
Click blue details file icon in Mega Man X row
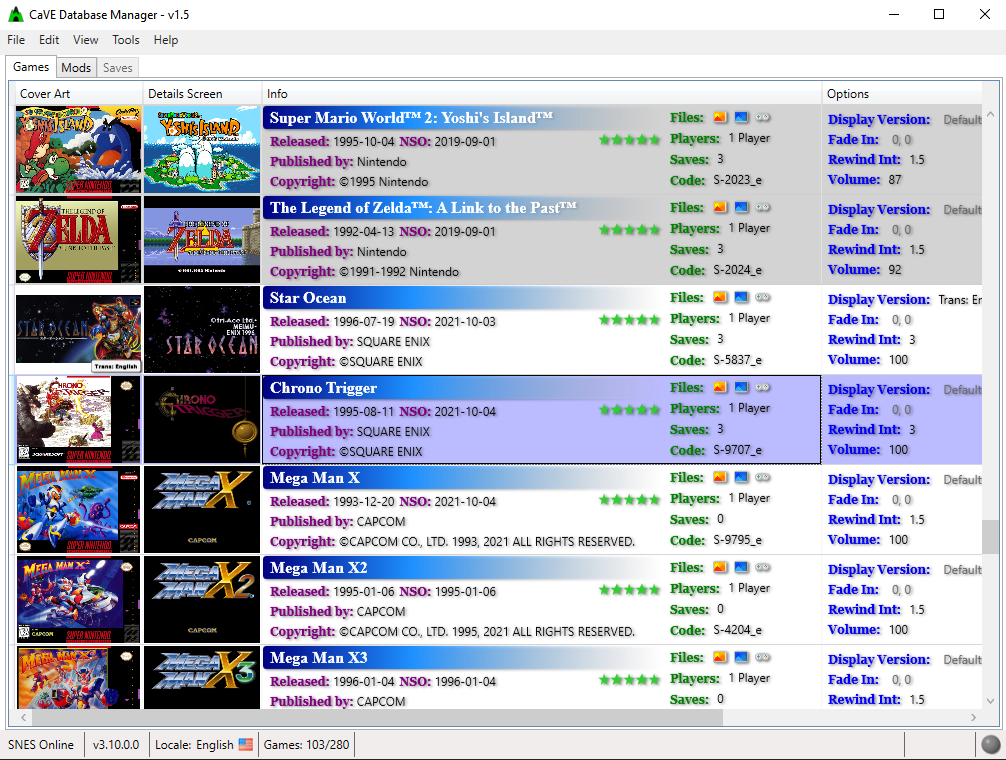pos(741,477)
